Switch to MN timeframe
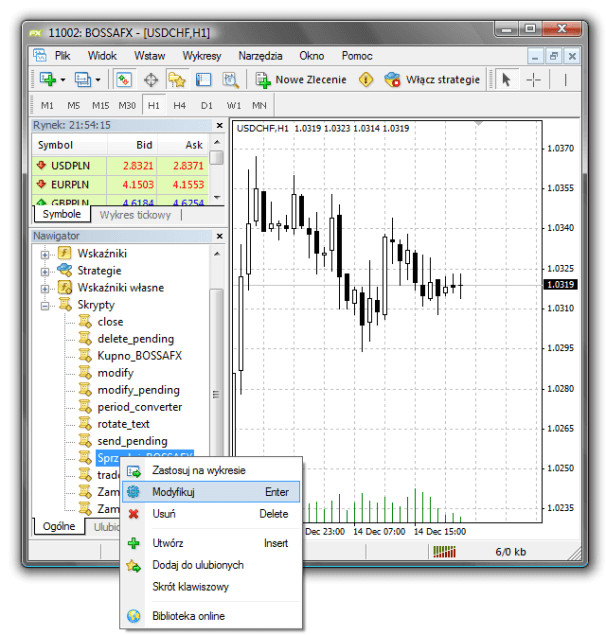606x635 pixels. point(259,106)
